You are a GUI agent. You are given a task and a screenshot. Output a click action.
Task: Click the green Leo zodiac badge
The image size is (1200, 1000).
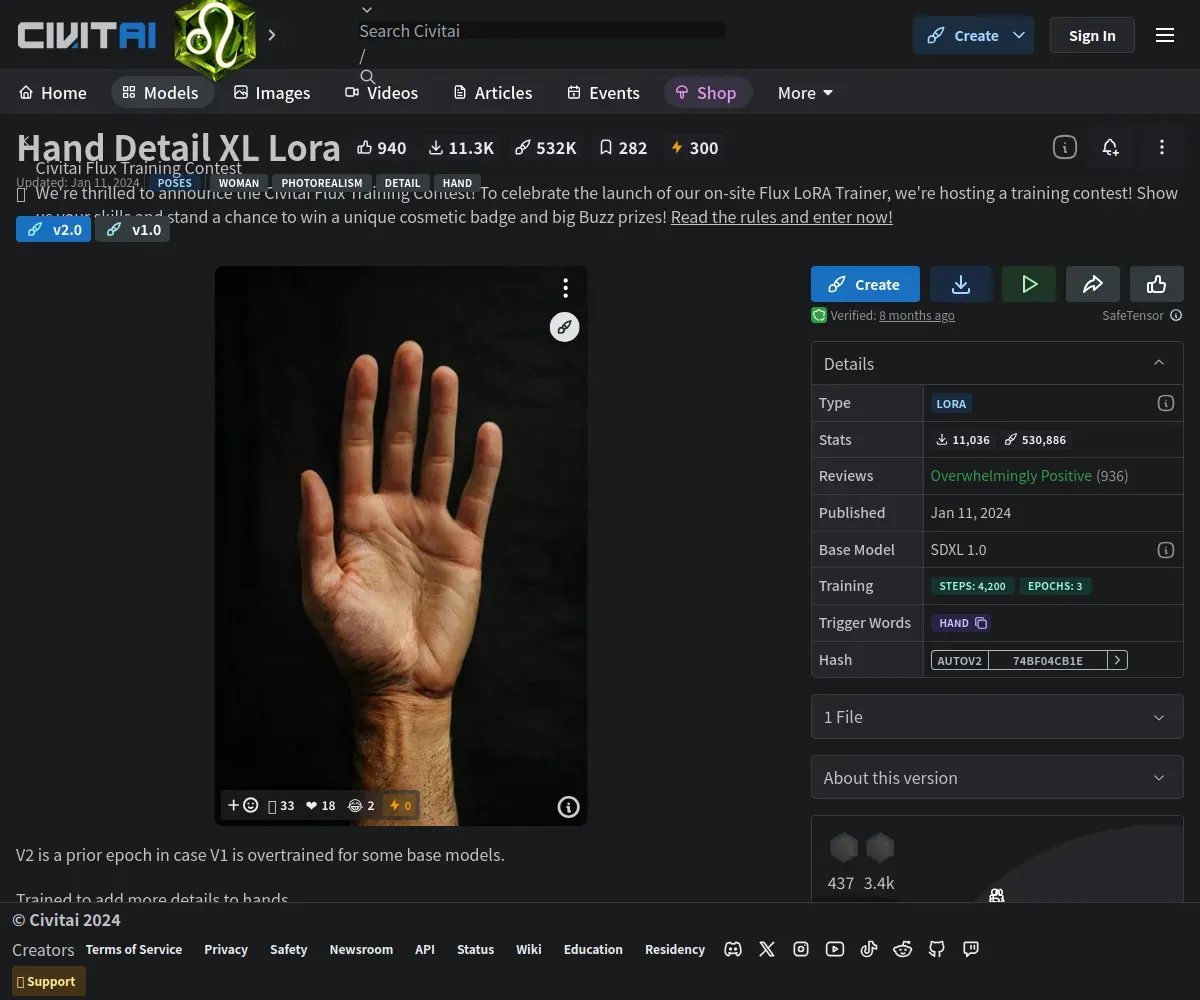point(215,38)
